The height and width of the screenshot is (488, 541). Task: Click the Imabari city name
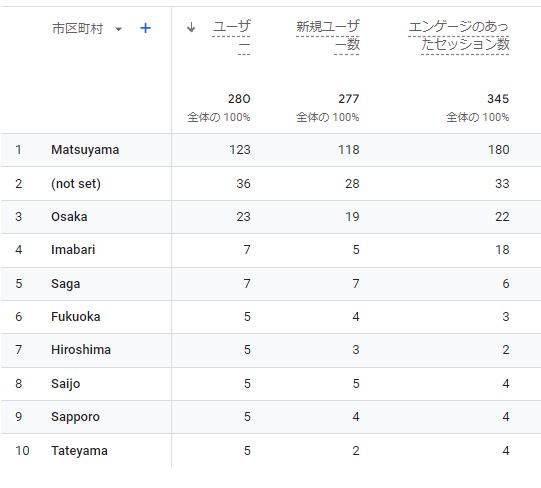point(73,250)
